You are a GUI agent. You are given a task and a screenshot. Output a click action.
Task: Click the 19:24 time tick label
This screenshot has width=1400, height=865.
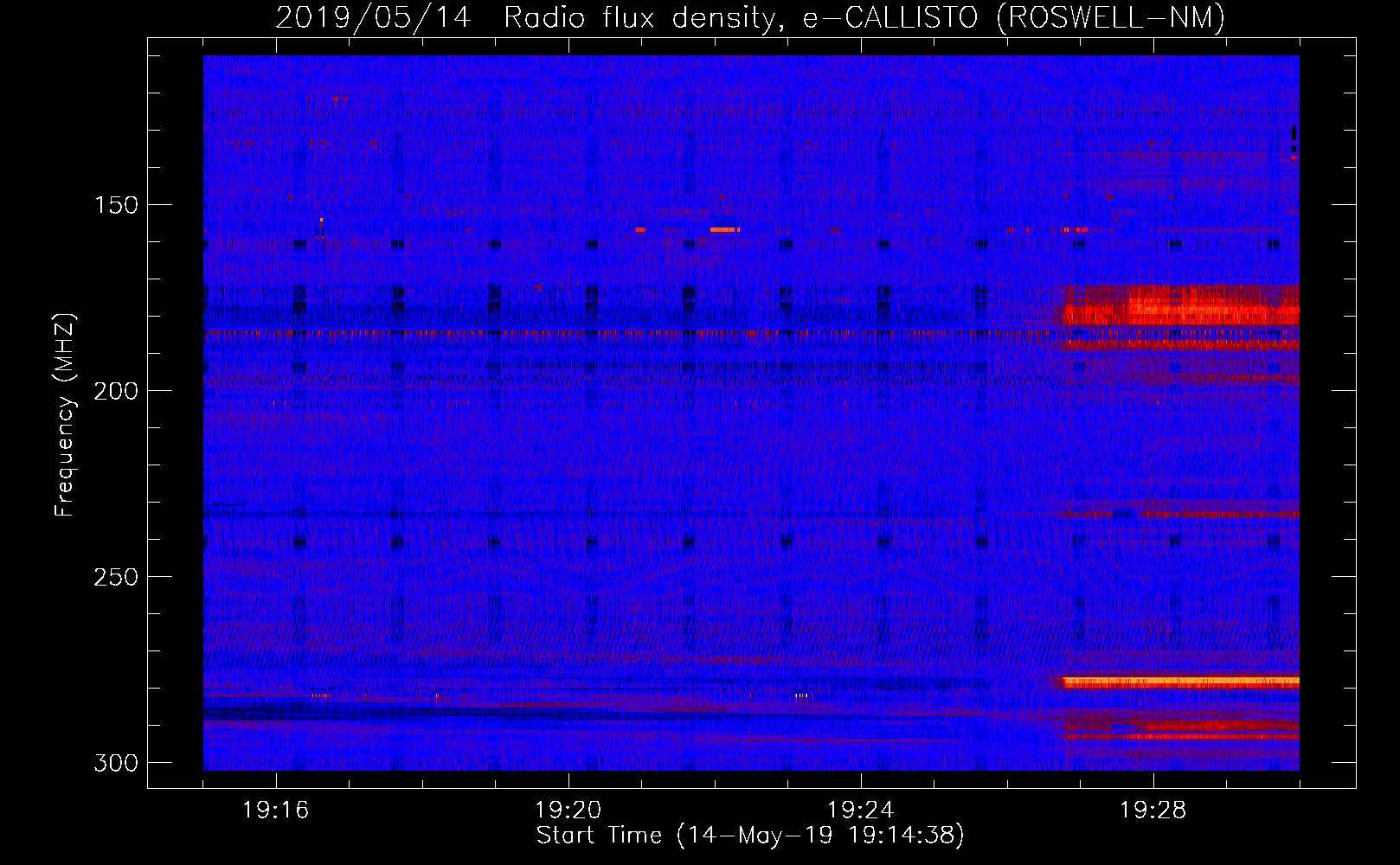click(x=861, y=811)
